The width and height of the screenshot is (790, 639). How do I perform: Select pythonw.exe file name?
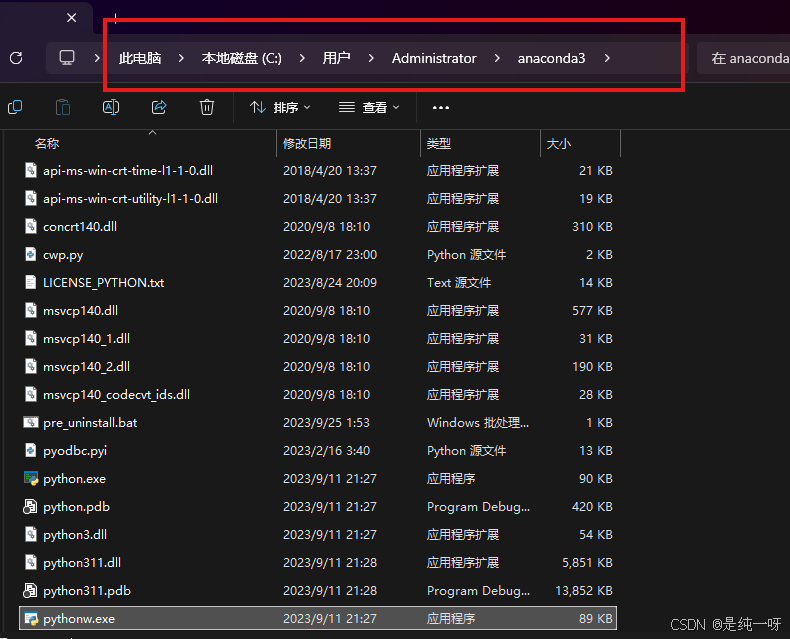[79, 619]
